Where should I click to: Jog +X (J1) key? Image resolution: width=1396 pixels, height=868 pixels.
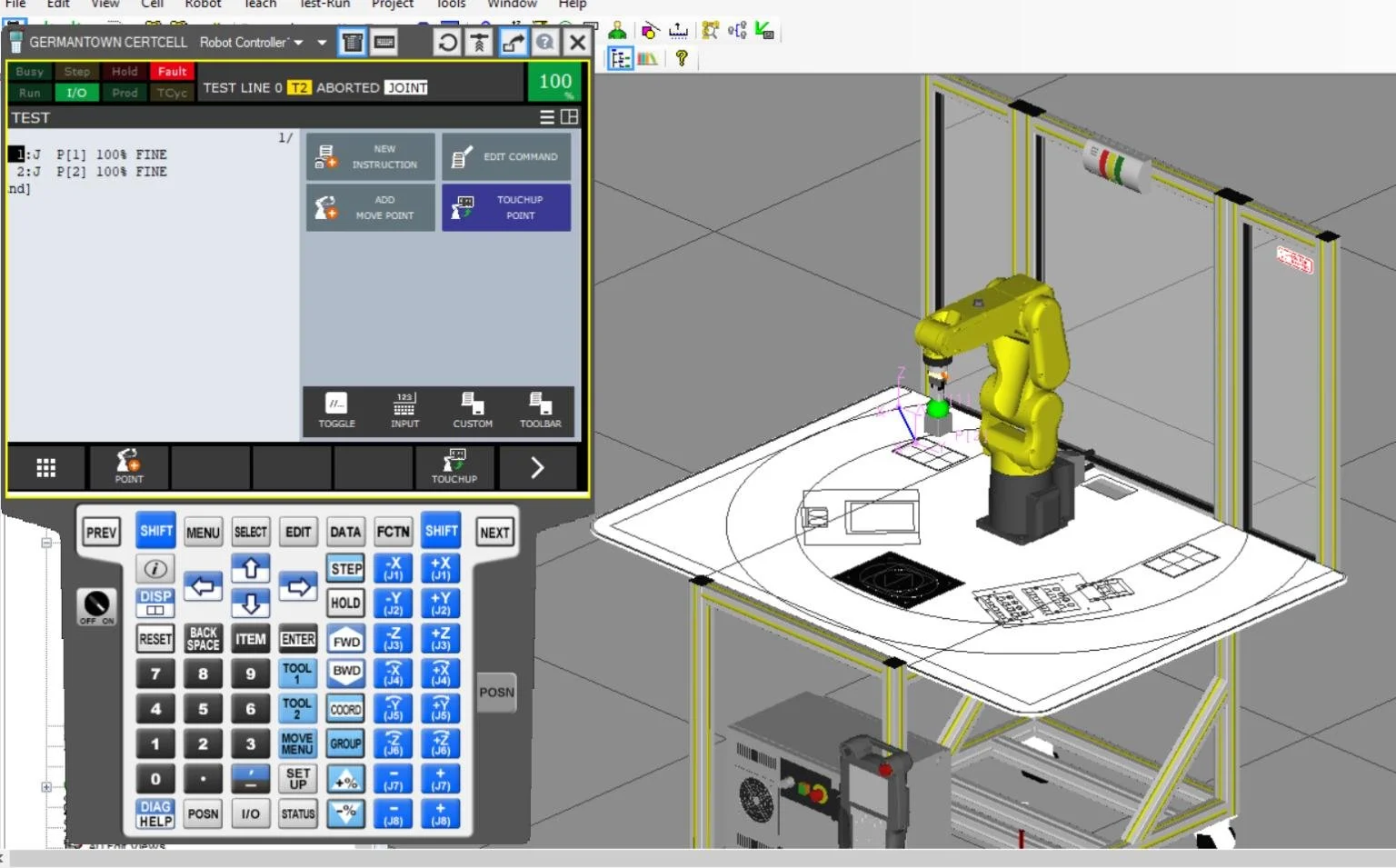[x=441, y=569]
